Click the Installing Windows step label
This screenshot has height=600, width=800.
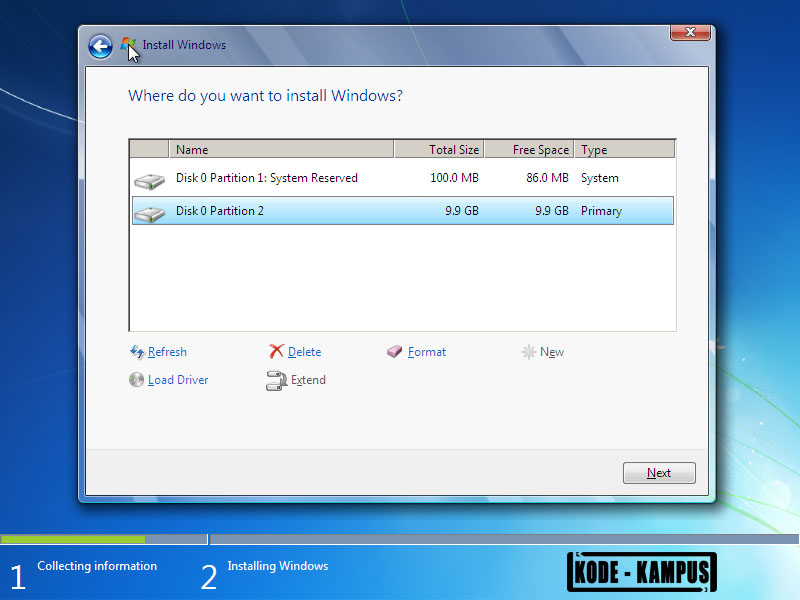point(278,566)
